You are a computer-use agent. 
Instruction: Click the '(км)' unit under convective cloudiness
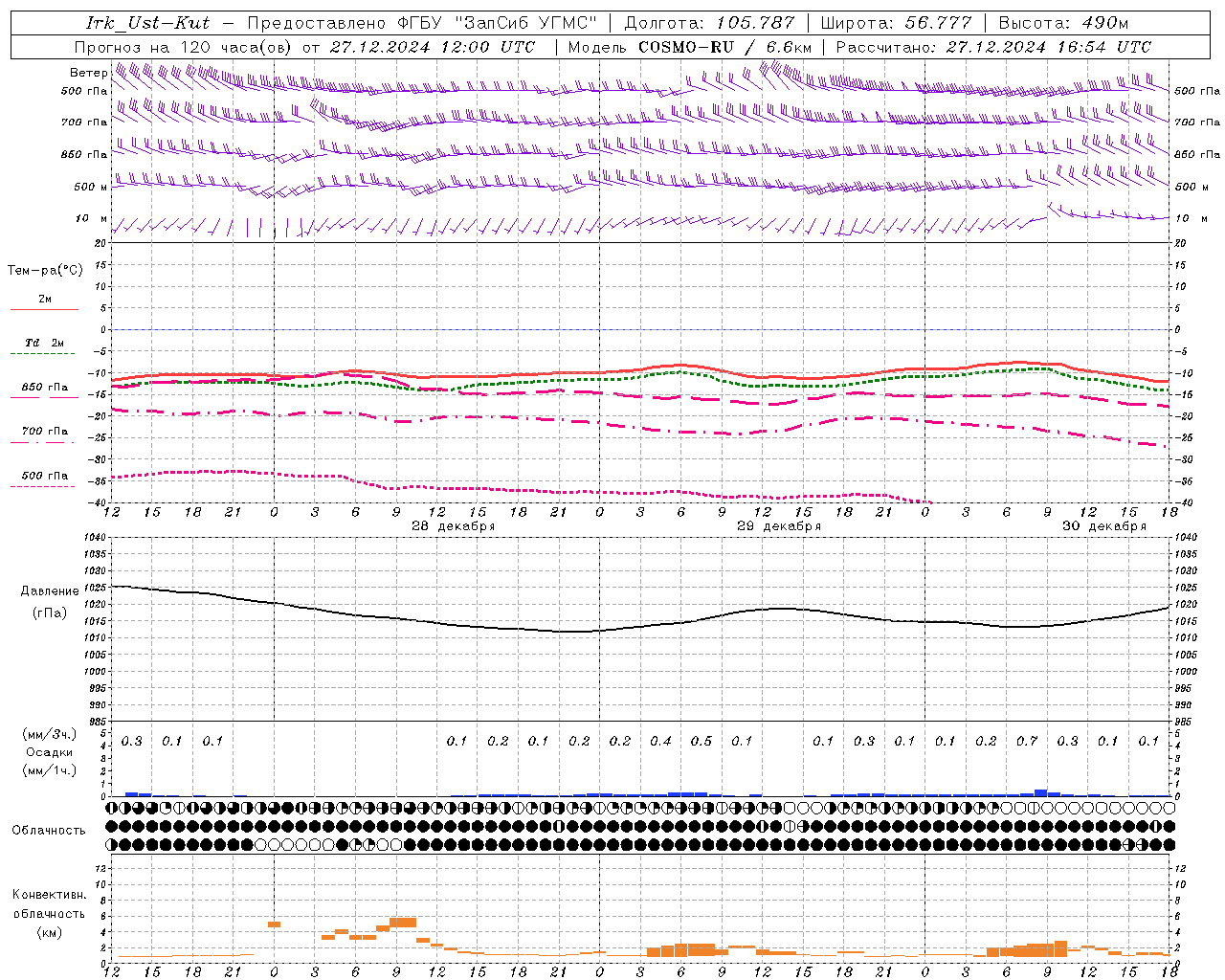pos(49,931)
